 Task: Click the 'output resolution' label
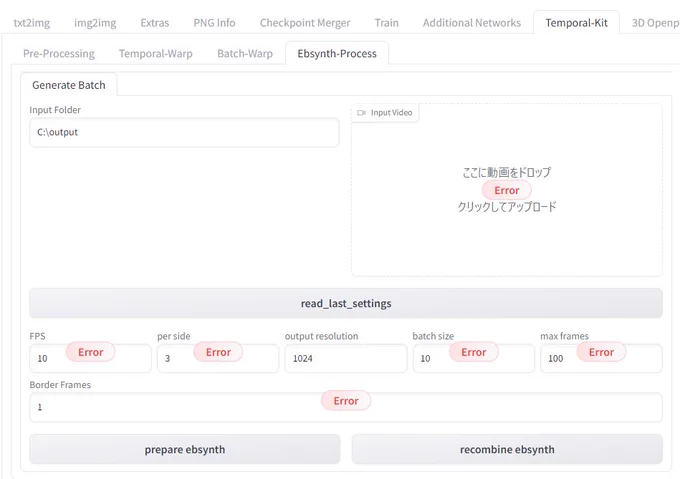[x=321, y=336]
